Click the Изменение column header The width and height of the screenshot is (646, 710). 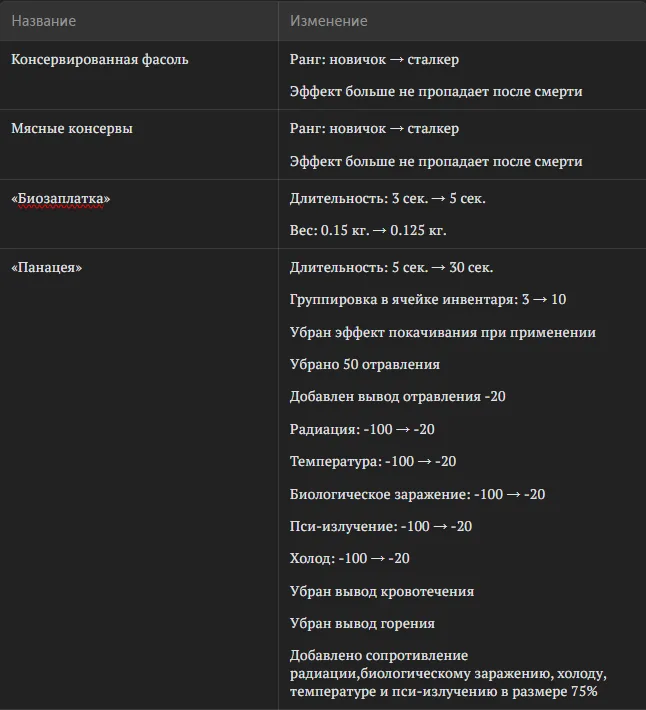329,21
